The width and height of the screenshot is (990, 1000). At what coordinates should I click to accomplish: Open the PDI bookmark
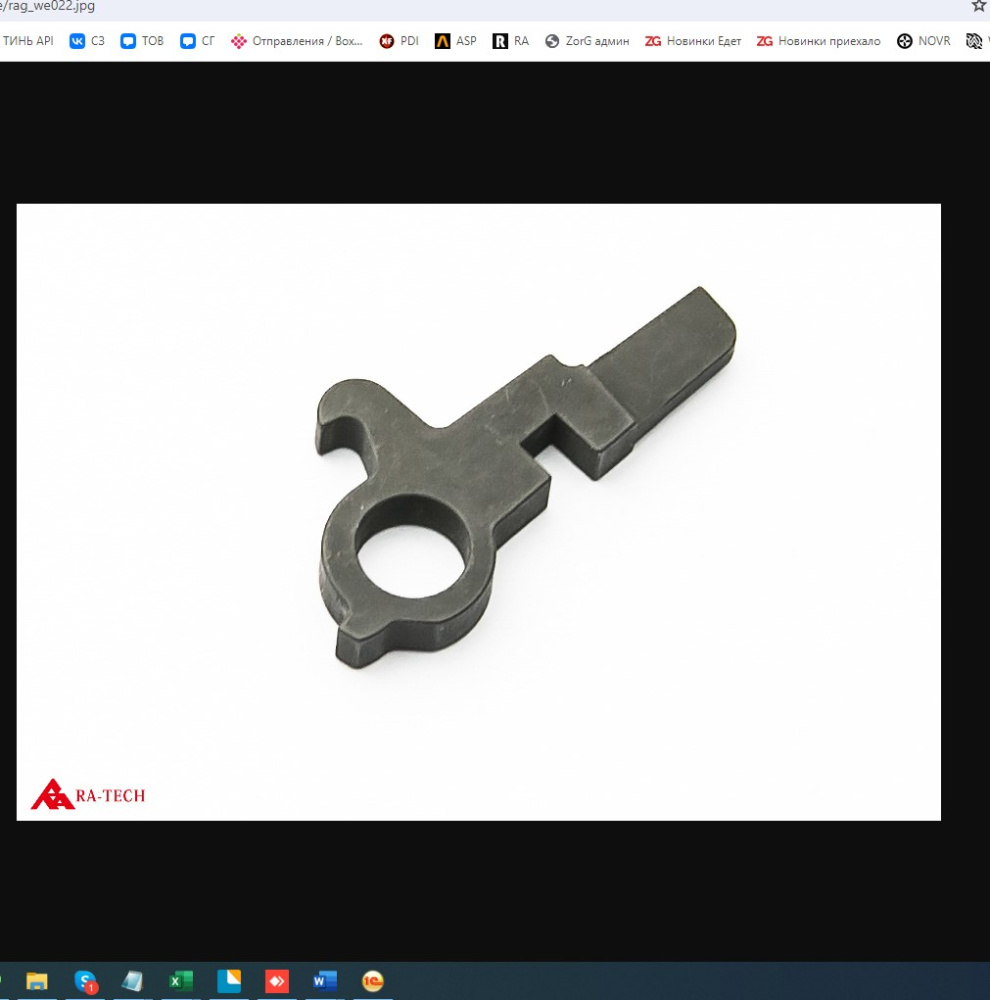(399, 41)
